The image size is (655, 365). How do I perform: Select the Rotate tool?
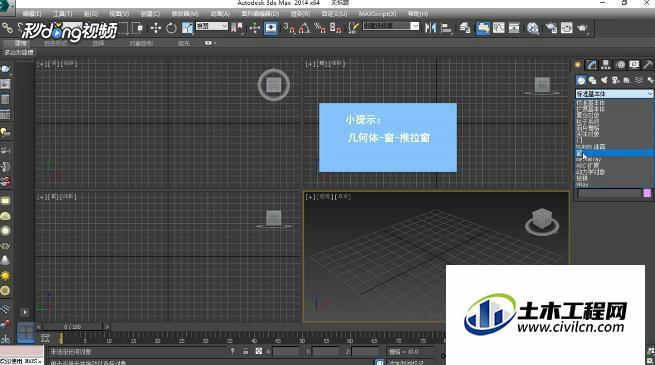click(171, 28)
